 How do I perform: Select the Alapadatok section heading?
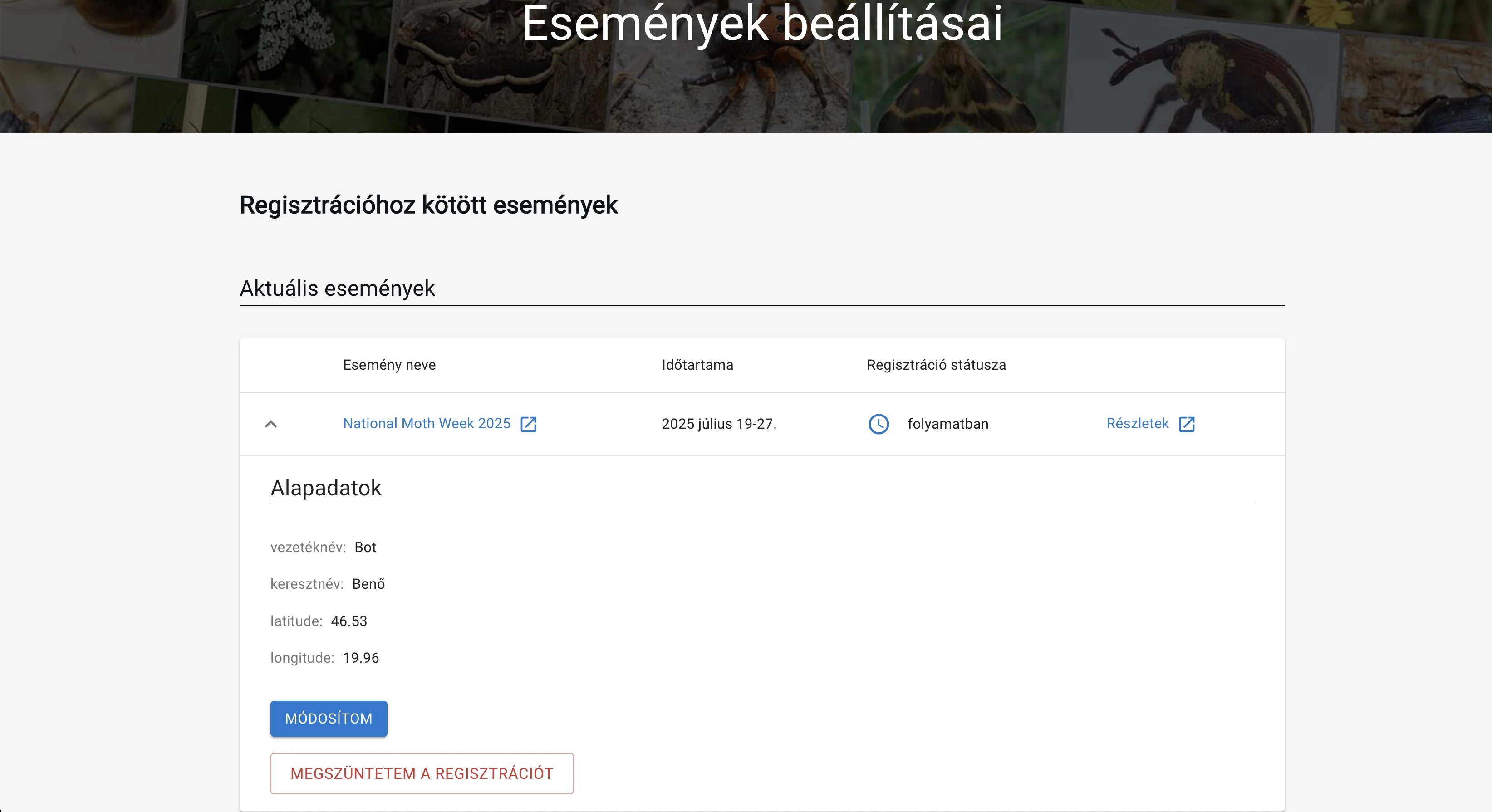325,488
